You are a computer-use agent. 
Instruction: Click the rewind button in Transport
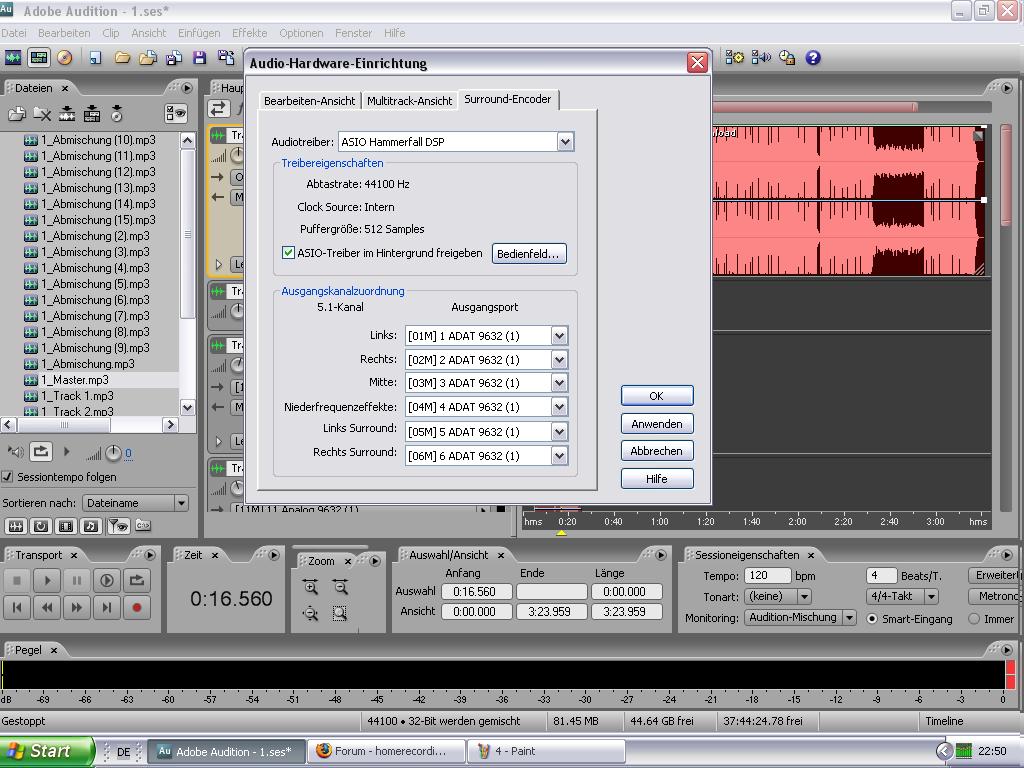pyautogui.click(x=47, y=607)
